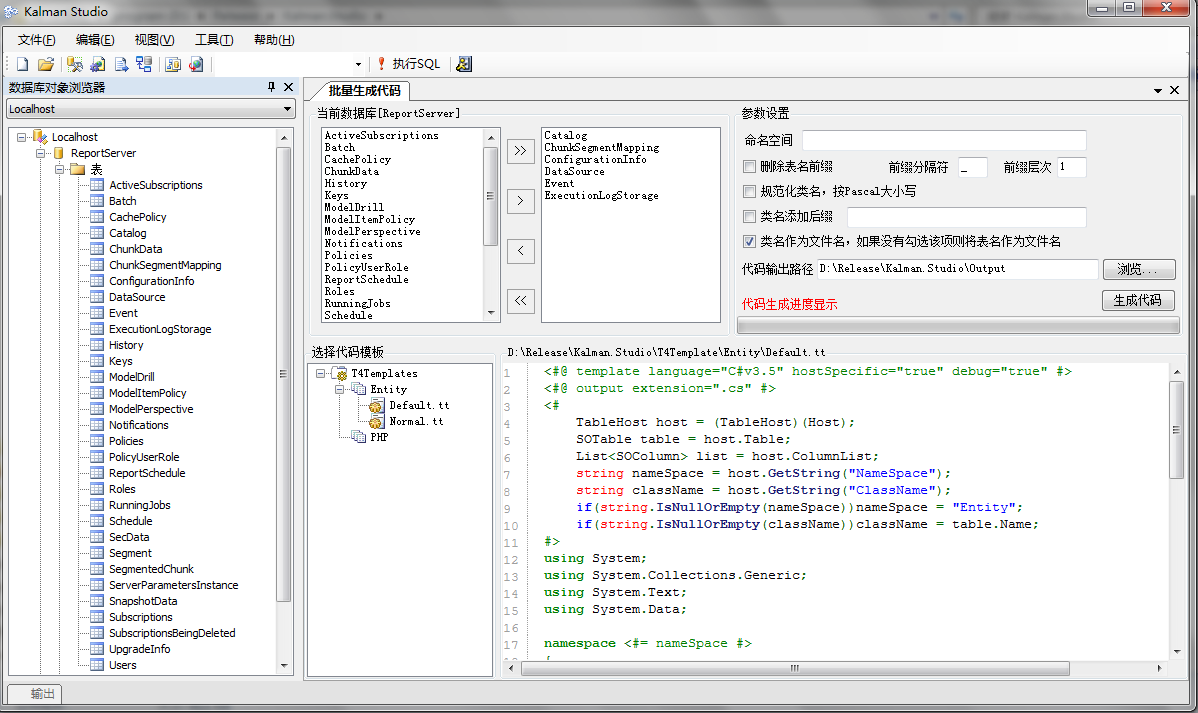Viewport: 1198px width, 713px height.
Task: Click the 浏览... browse button
Action: click(1139, 269)
